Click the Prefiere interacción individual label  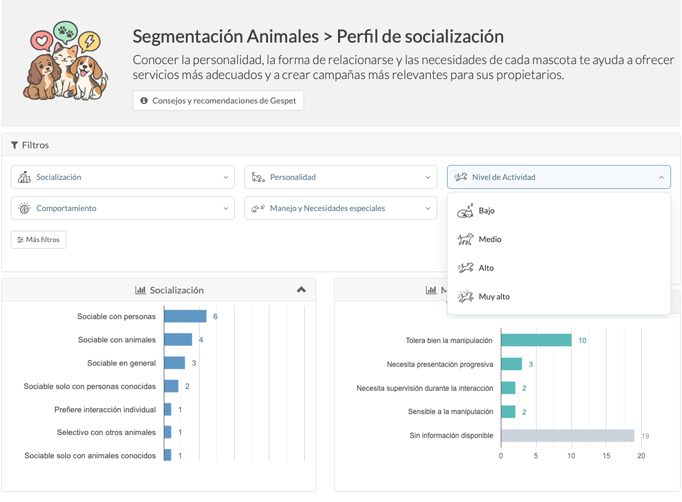pos(105,409)
